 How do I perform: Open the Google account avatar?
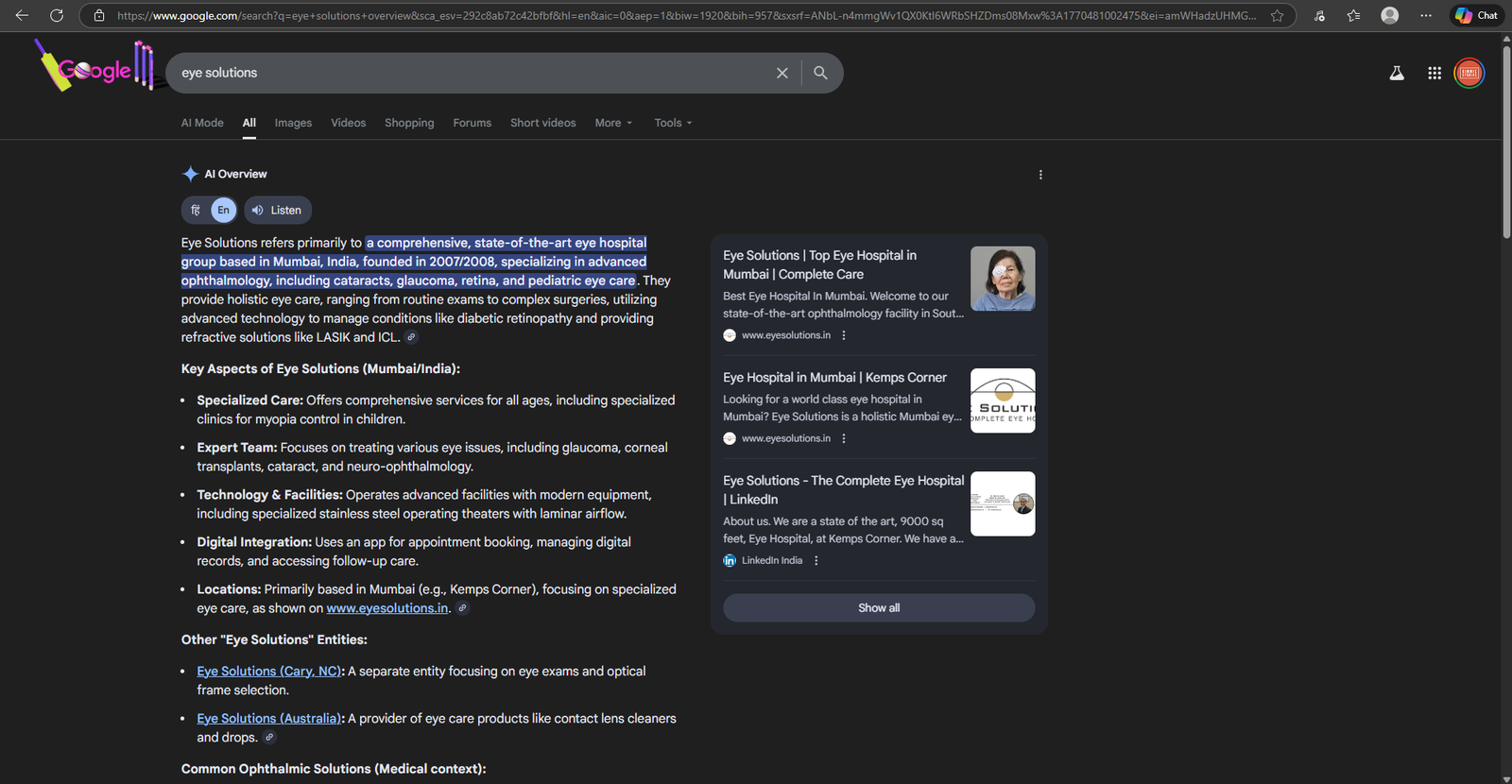point(1469,73)
